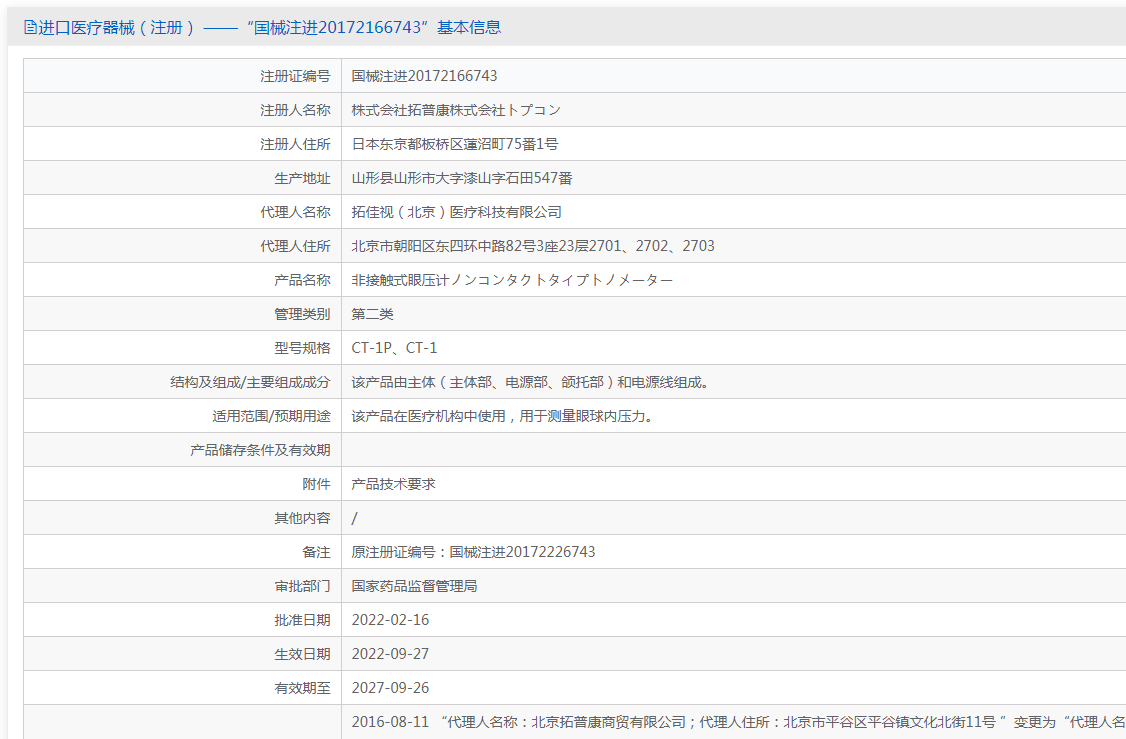Click the 产品名称 label cell

182,280
